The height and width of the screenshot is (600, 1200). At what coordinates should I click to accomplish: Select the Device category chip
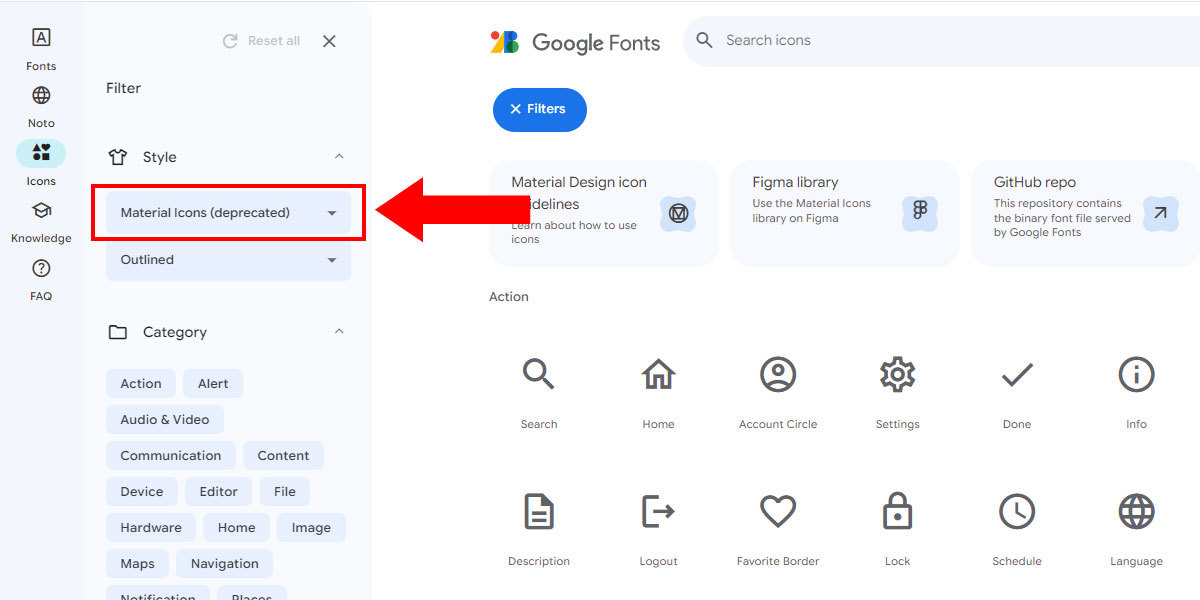tap(142, 492)
